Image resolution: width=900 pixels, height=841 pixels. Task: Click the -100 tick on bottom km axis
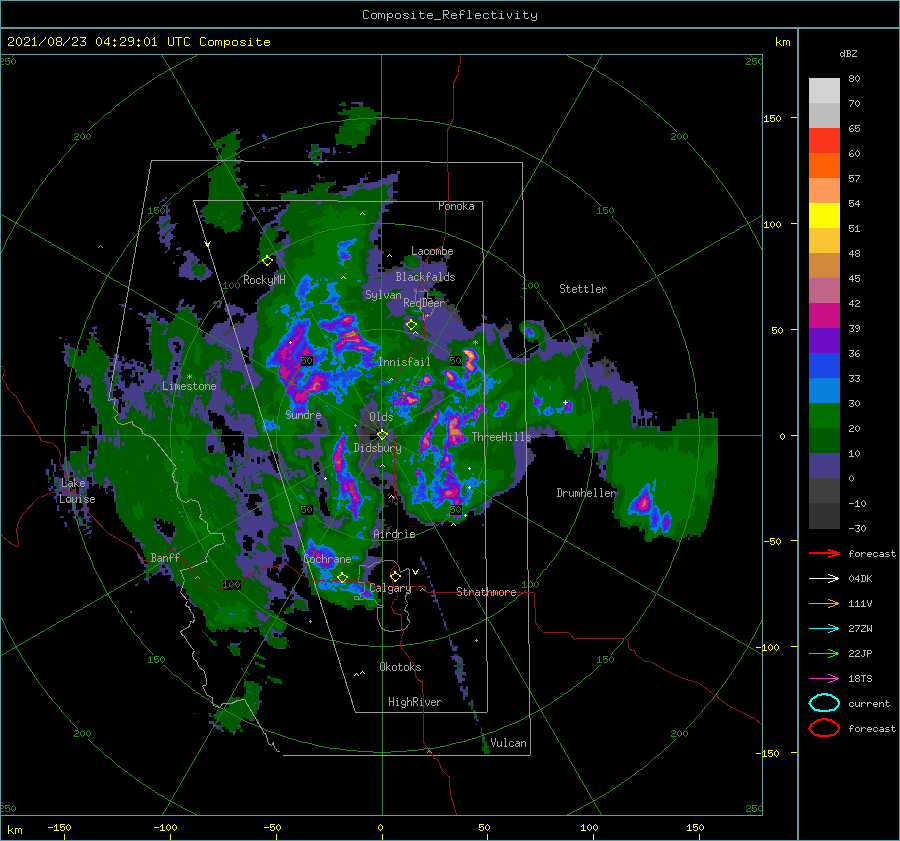(x=165, y=827)
